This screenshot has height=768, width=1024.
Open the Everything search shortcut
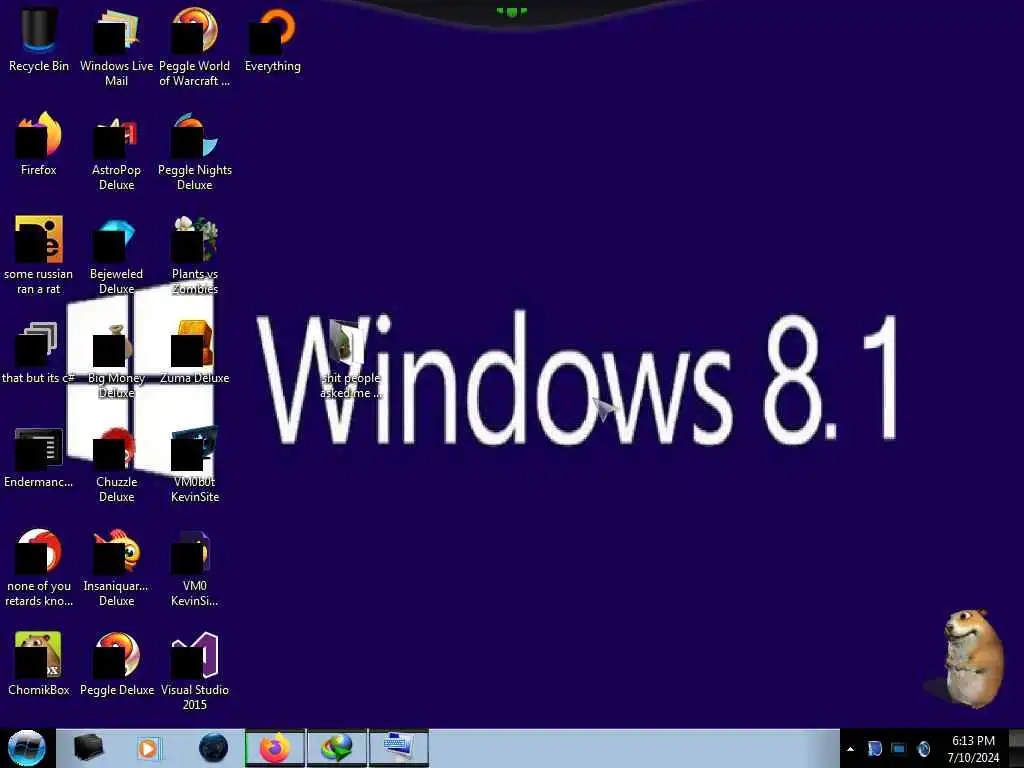273,40
